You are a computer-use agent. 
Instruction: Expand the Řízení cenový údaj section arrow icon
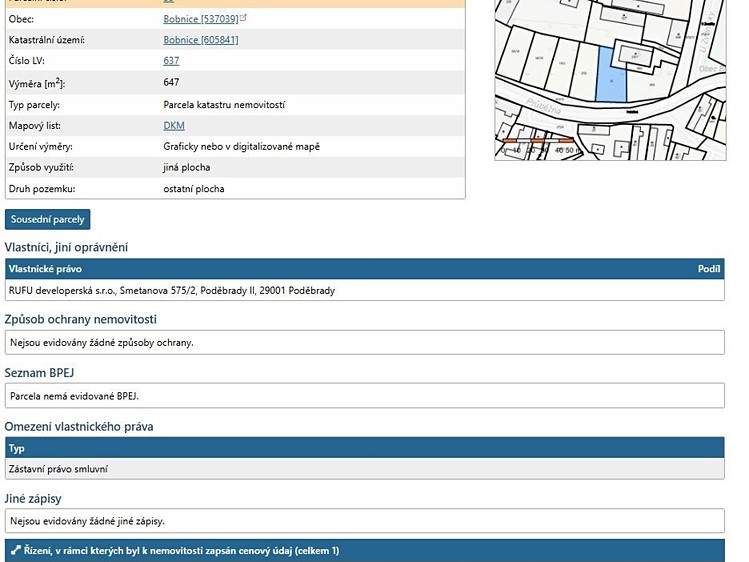16,550
